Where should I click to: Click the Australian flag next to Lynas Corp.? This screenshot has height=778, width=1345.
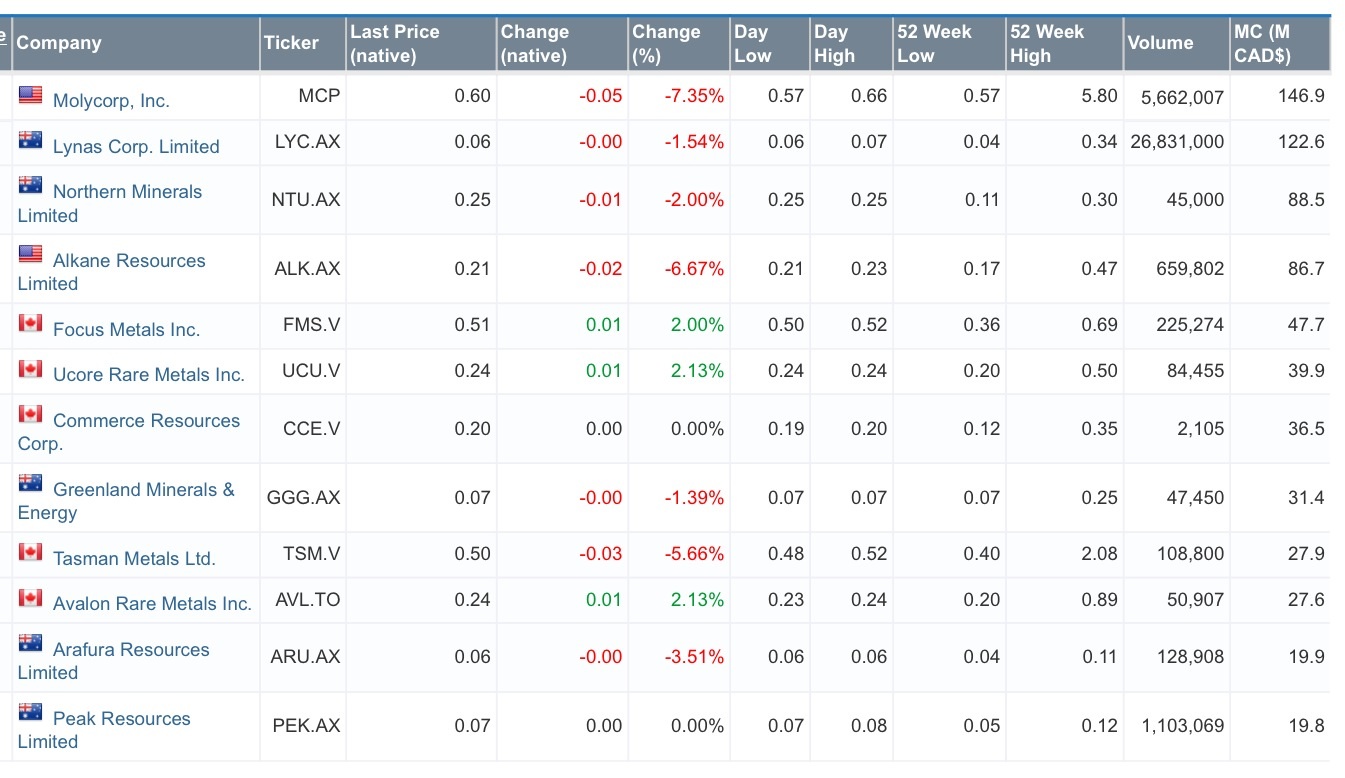[x=30, y=141]
